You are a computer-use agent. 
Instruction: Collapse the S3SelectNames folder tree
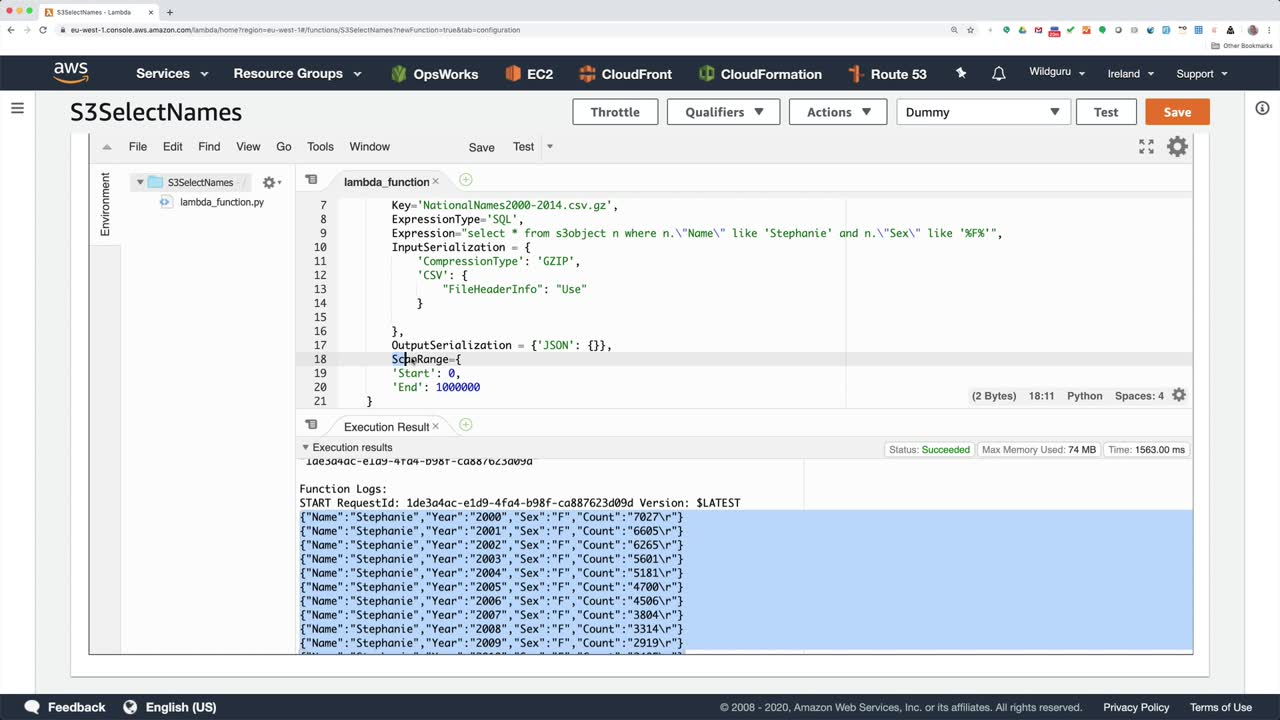coord(140,183)
